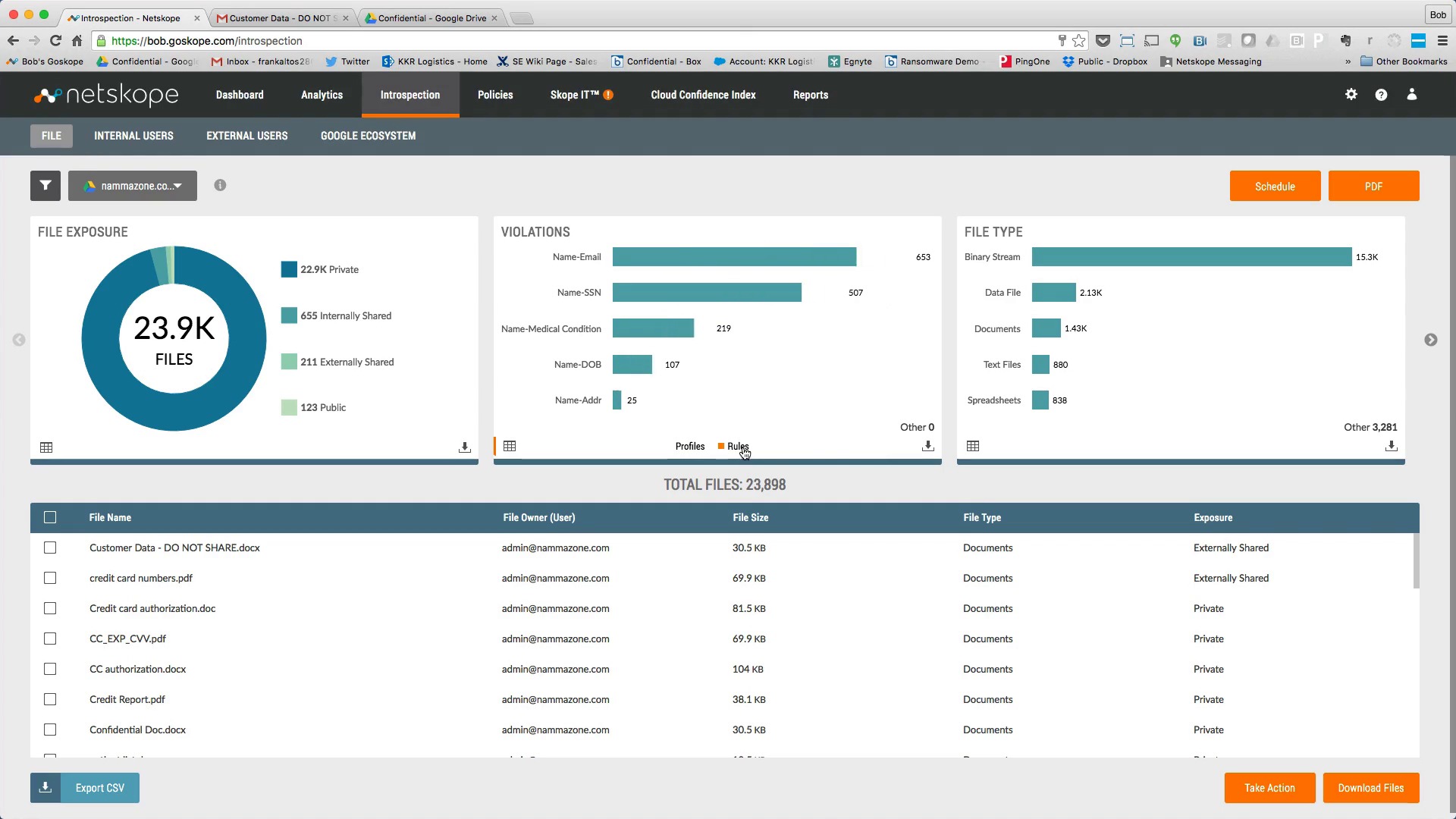Viewport: 1456px width, 819px height.
Task: Open help using the question mark icon
Action: click(x=1381, y=94)
